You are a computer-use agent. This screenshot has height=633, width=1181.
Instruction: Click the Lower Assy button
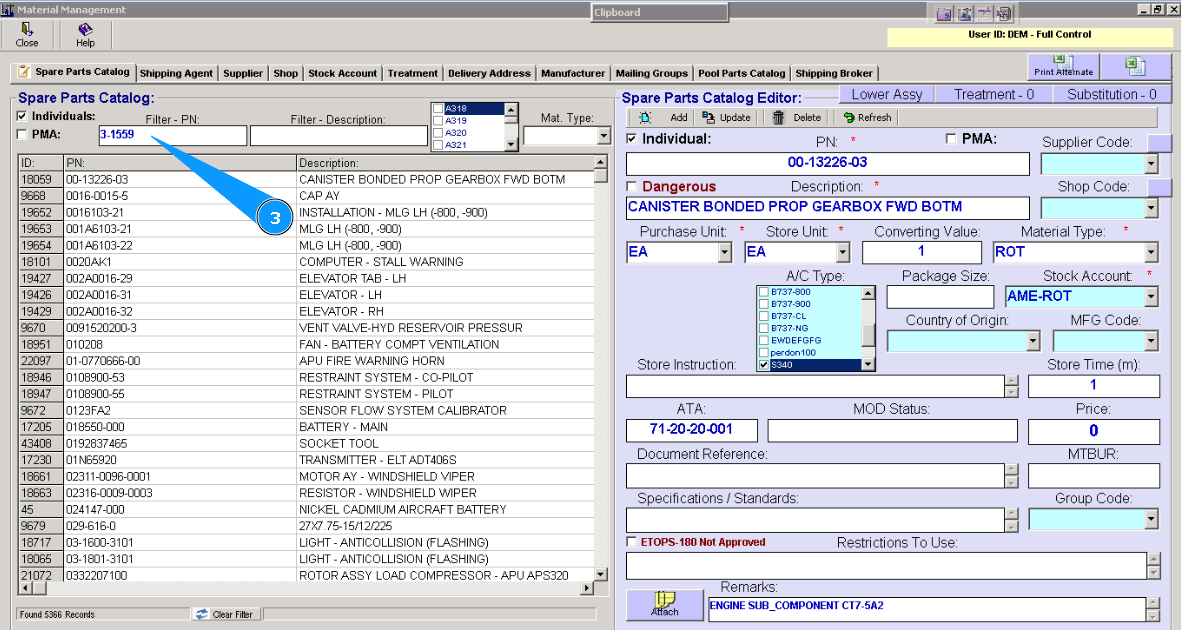point(886,94)
